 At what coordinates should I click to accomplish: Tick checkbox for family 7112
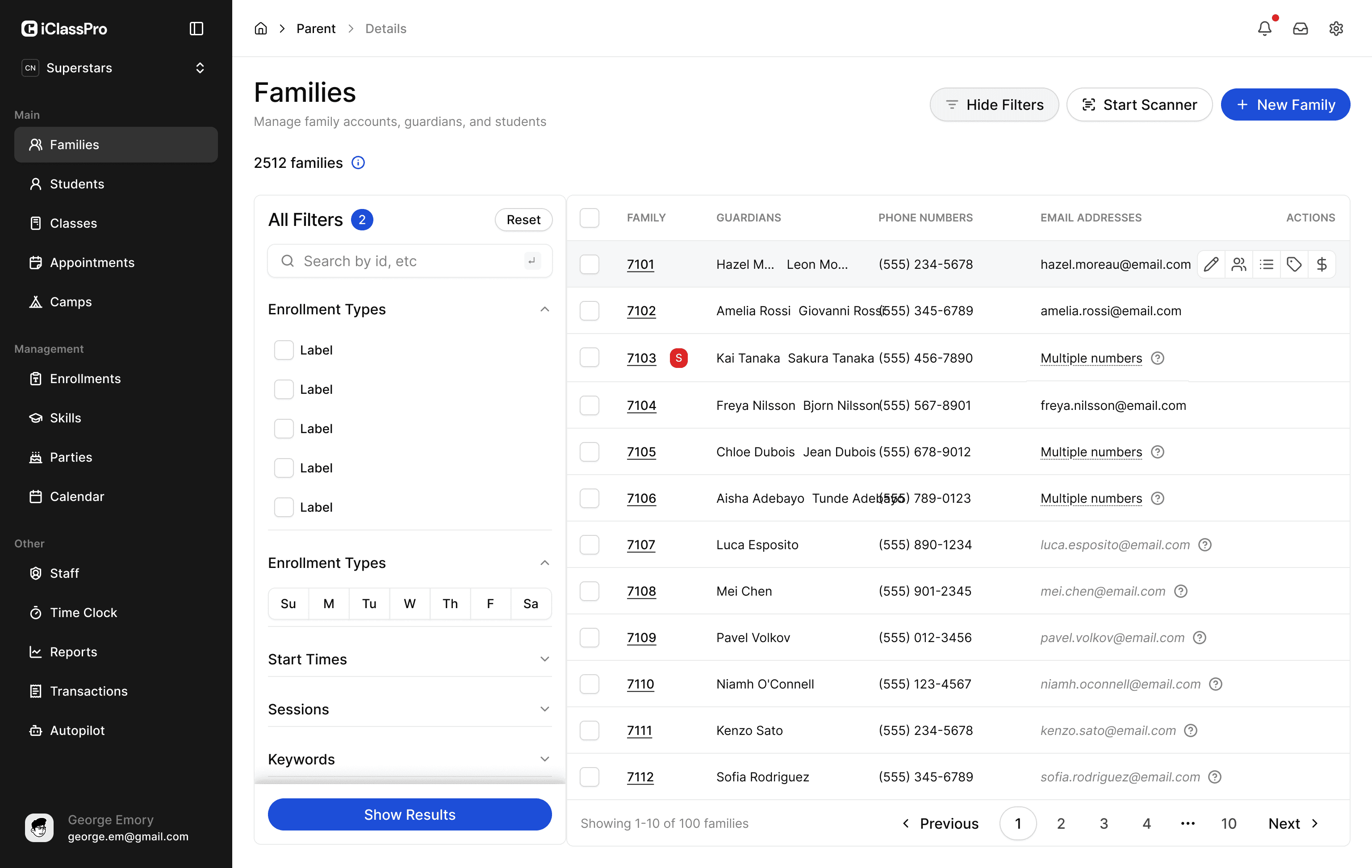[589, 777]
